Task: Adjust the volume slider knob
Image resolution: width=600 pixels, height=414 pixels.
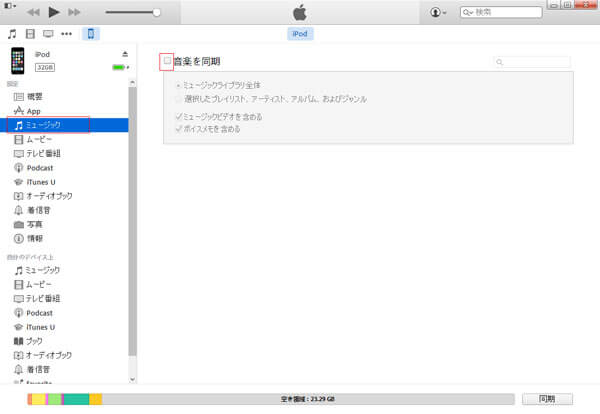Action: click(156, 12)
